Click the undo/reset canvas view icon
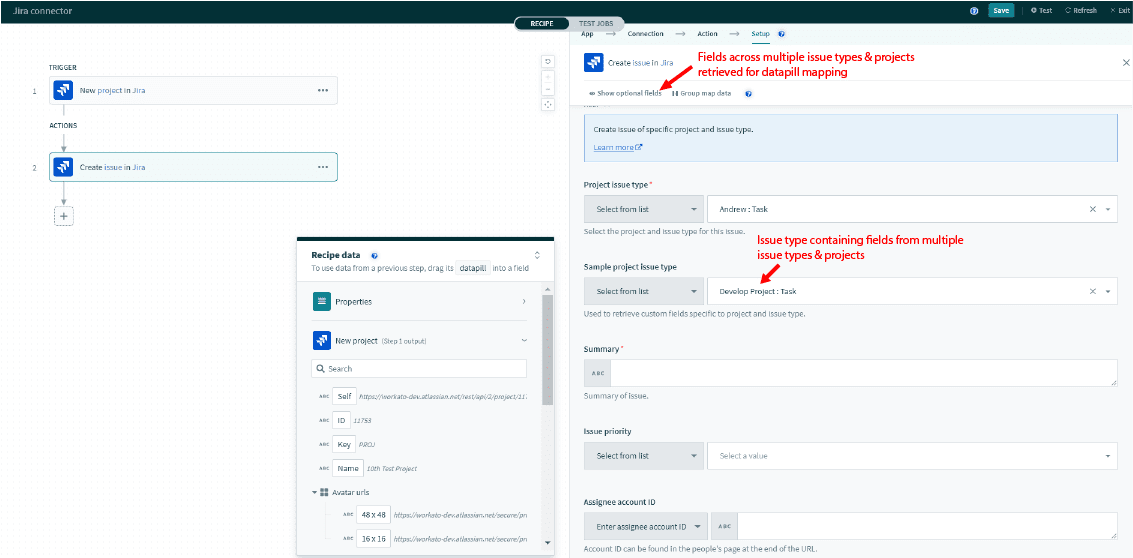The image size is (1133, 558). pyautogui.click(x=548, y=61)
